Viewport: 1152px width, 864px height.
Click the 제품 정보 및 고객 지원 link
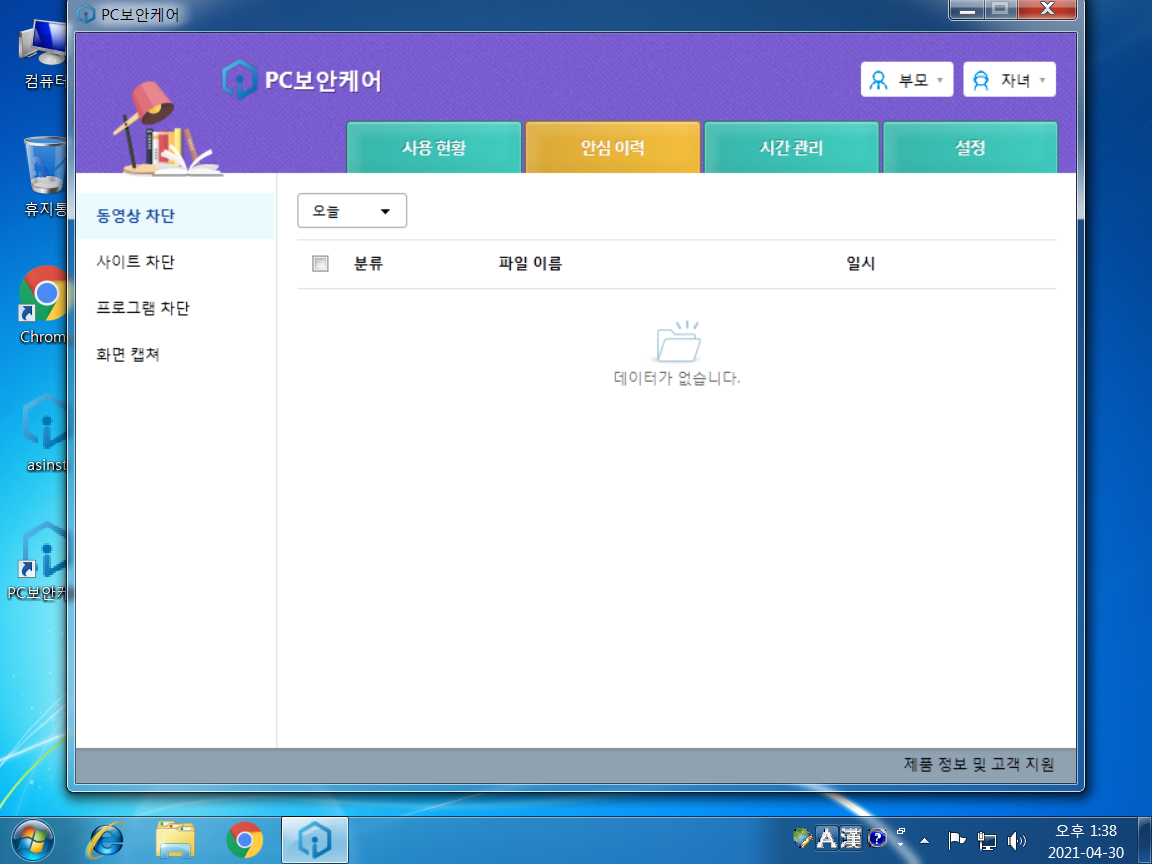point(979,764)
